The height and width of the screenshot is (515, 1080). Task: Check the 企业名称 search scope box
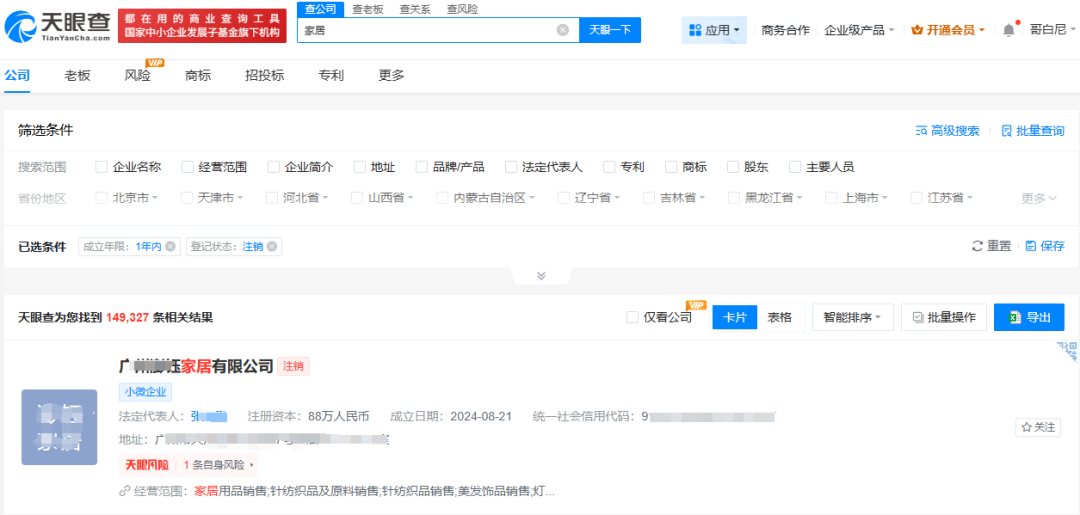(102, 167)
